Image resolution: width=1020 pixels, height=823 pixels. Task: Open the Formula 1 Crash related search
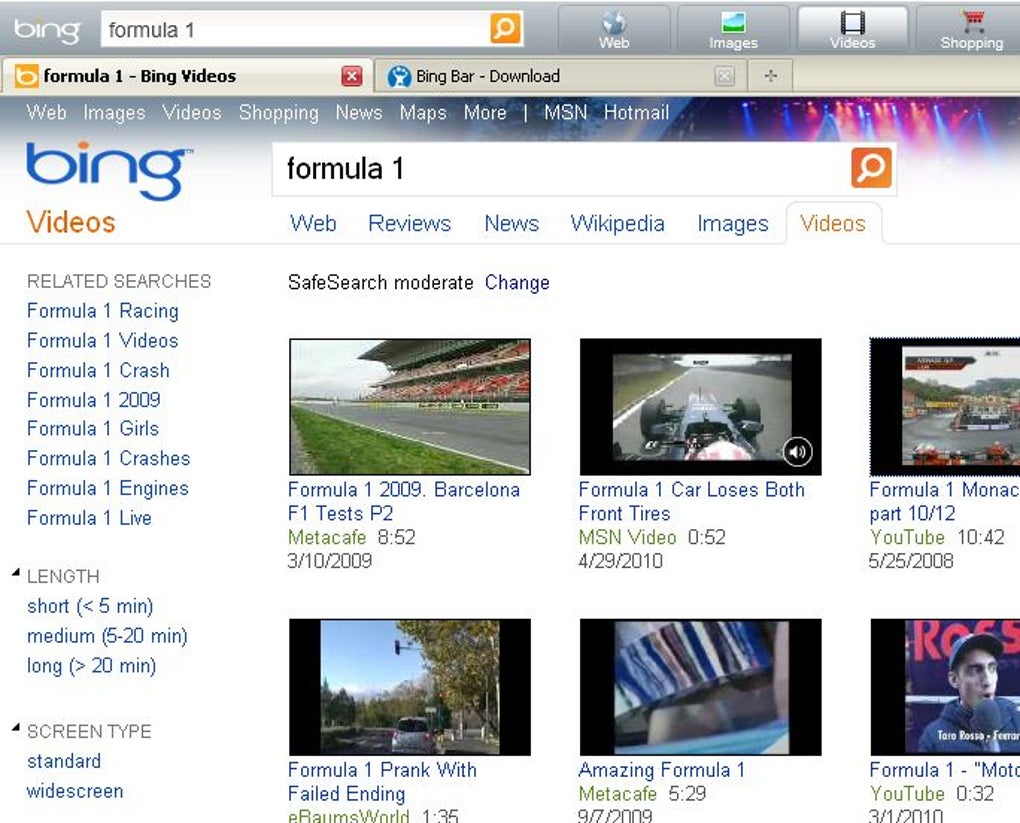pos(98,370)
